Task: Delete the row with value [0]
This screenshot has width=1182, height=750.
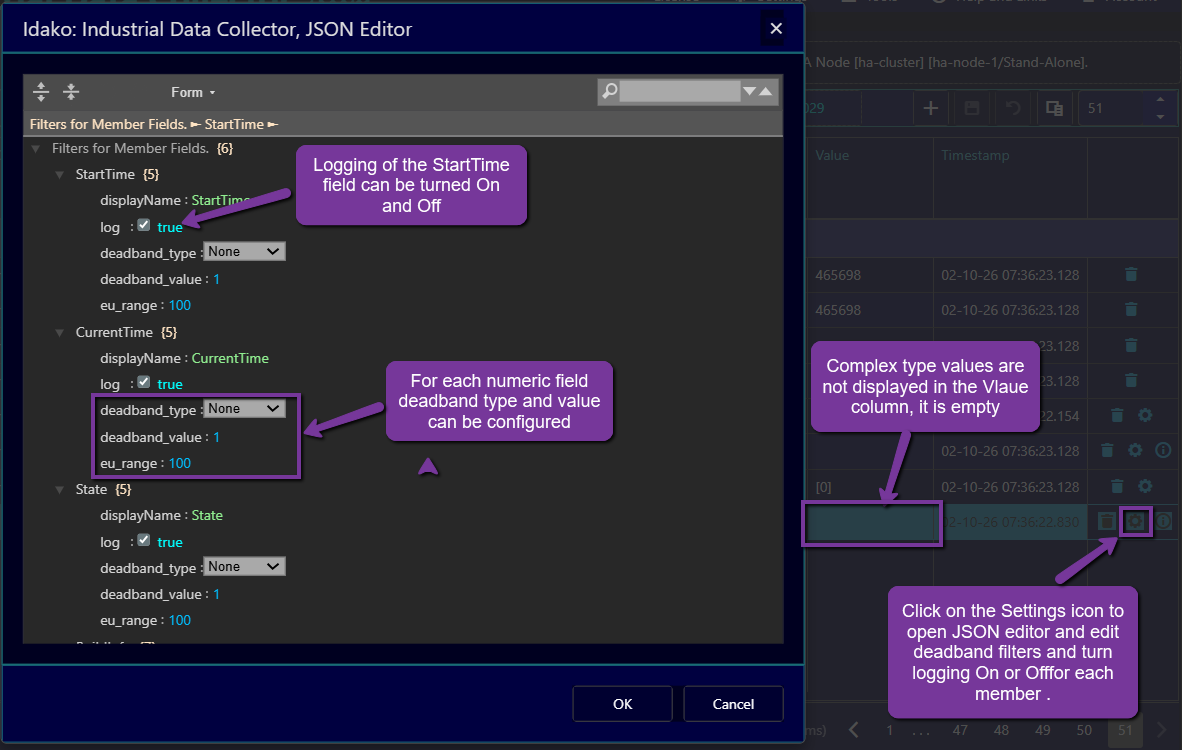Action: pos(1117,486)
